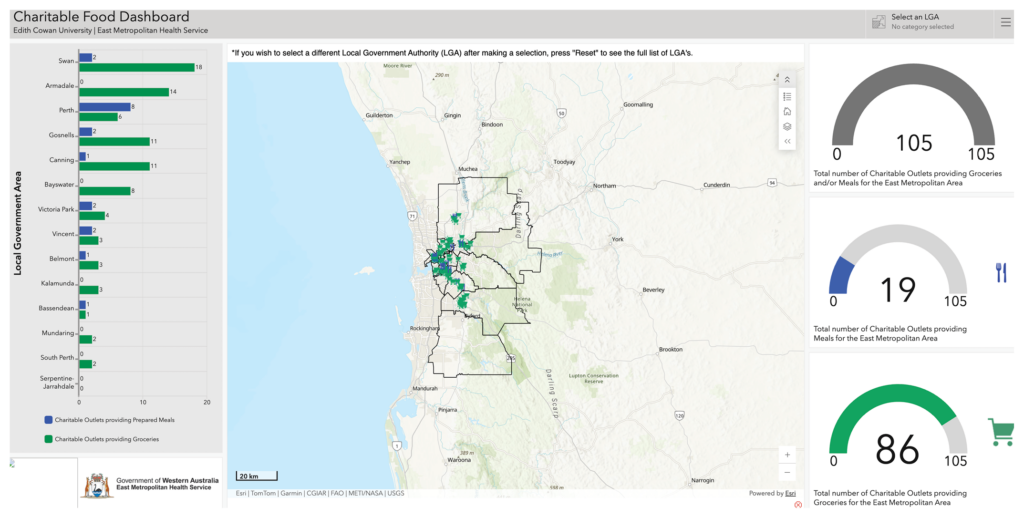
Task: Zoom in with the map plus button
Action: [787, 455]
